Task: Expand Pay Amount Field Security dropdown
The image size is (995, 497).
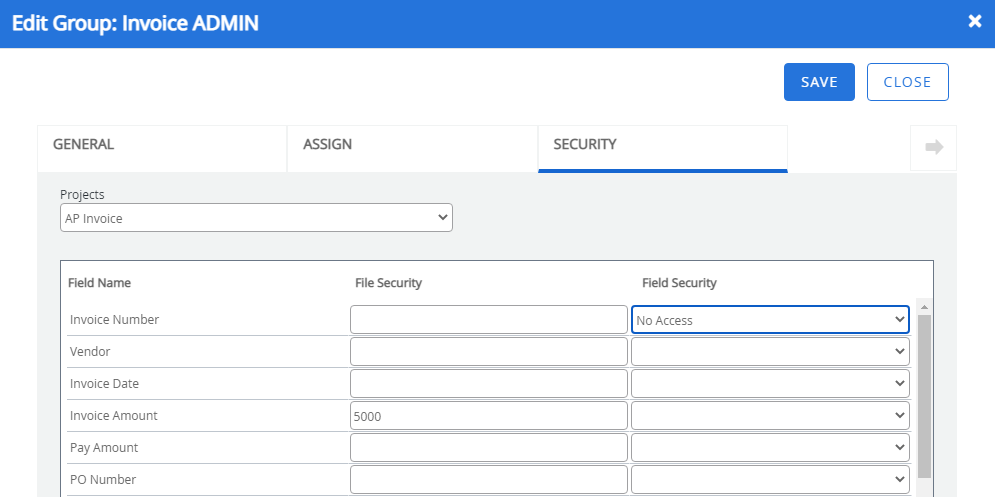Action: 769,448
